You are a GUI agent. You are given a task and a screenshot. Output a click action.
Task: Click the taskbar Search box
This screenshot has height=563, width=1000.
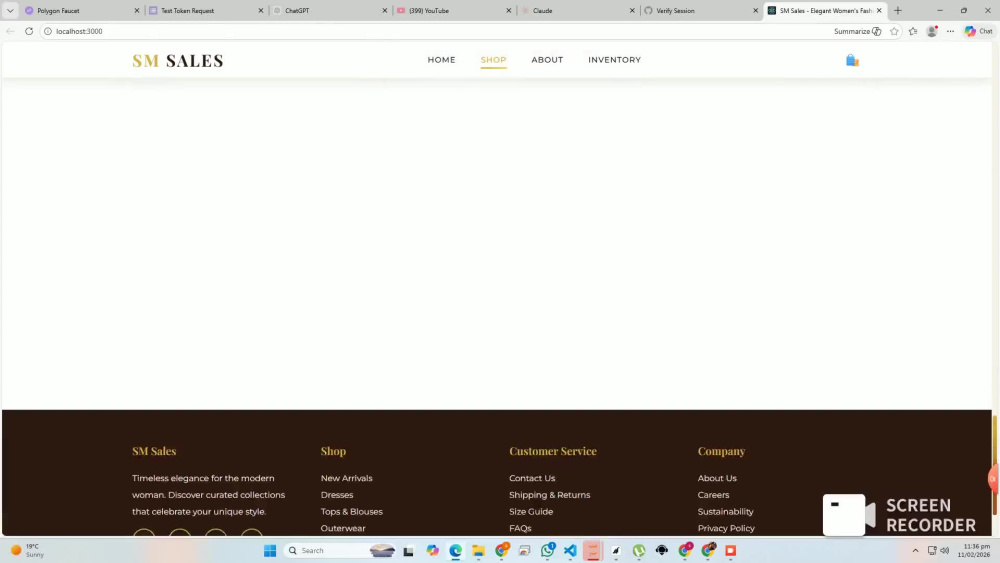click(341, 550)
